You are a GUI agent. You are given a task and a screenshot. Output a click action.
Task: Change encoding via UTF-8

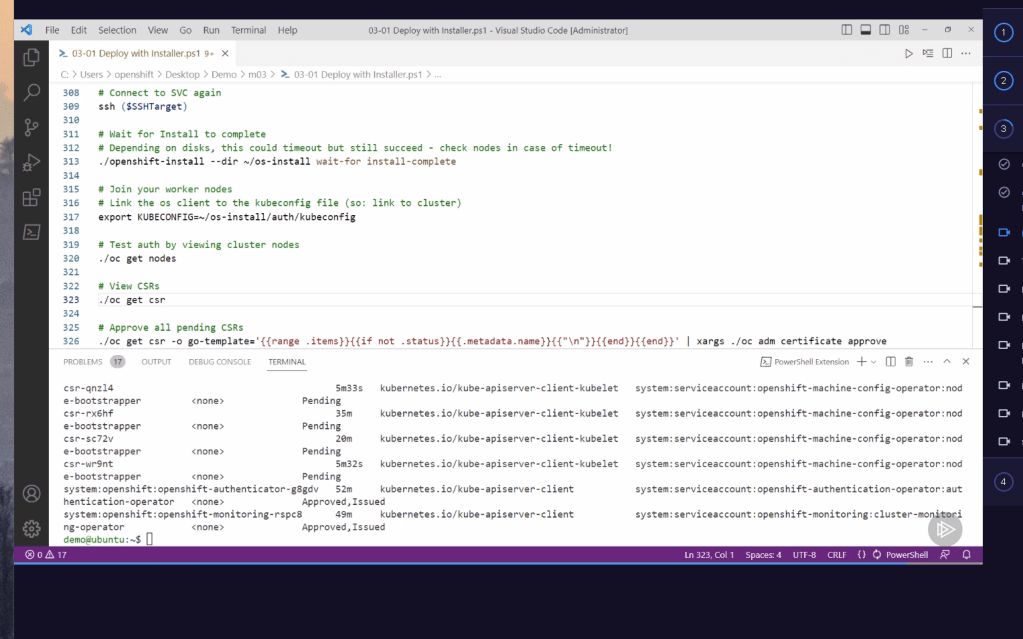(804, 555)
